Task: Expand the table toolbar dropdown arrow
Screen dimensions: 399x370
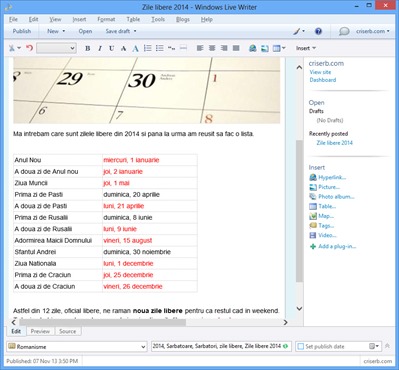Action: point(284,48)
